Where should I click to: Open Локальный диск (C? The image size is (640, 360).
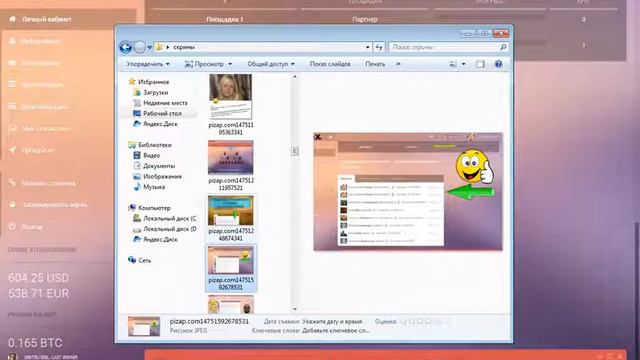click(x=169, y=218)
